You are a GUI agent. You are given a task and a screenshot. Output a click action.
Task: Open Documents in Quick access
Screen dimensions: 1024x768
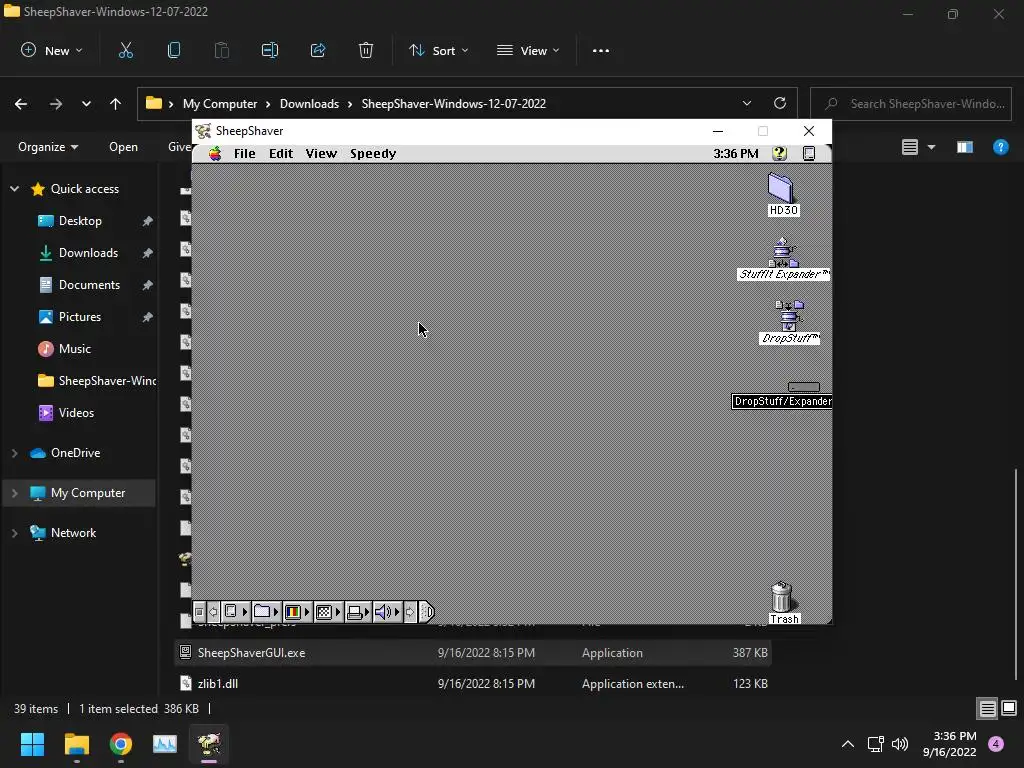[x=89, y=285]
